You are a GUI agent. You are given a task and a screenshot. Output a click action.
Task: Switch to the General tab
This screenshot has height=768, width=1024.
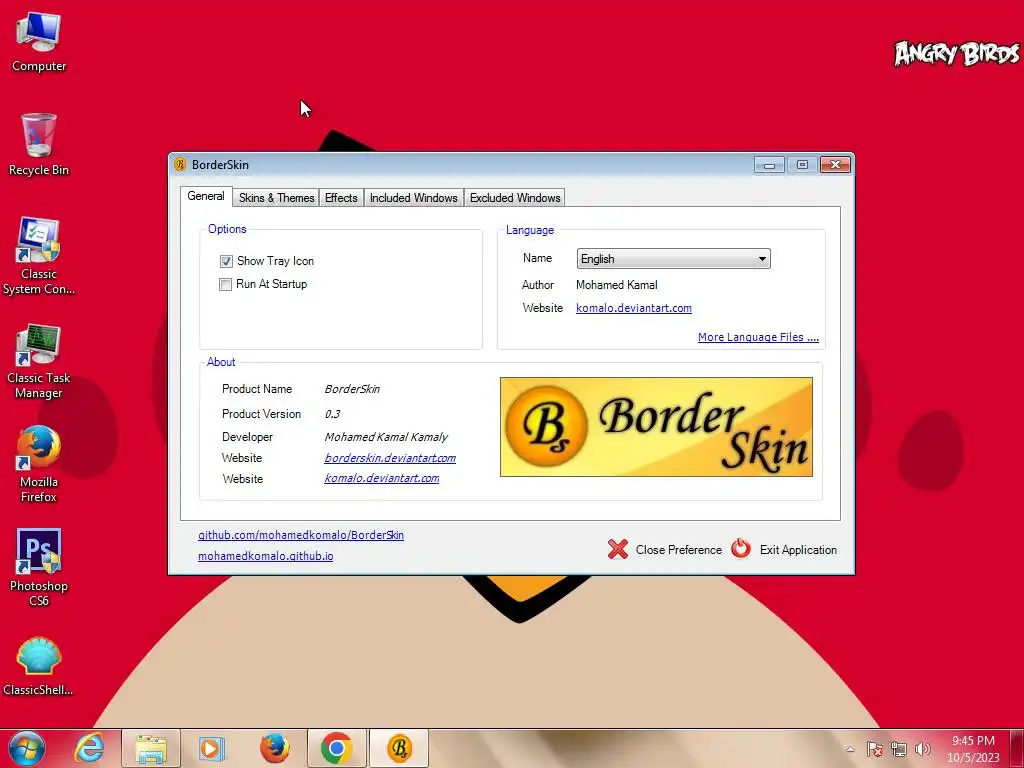(x=206, y=196)
